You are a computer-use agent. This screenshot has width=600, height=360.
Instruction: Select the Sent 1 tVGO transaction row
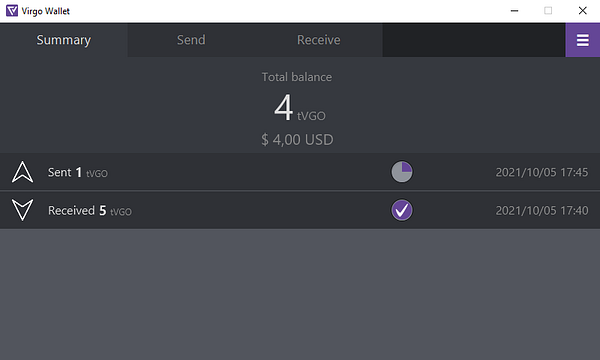tap(300, 172)
